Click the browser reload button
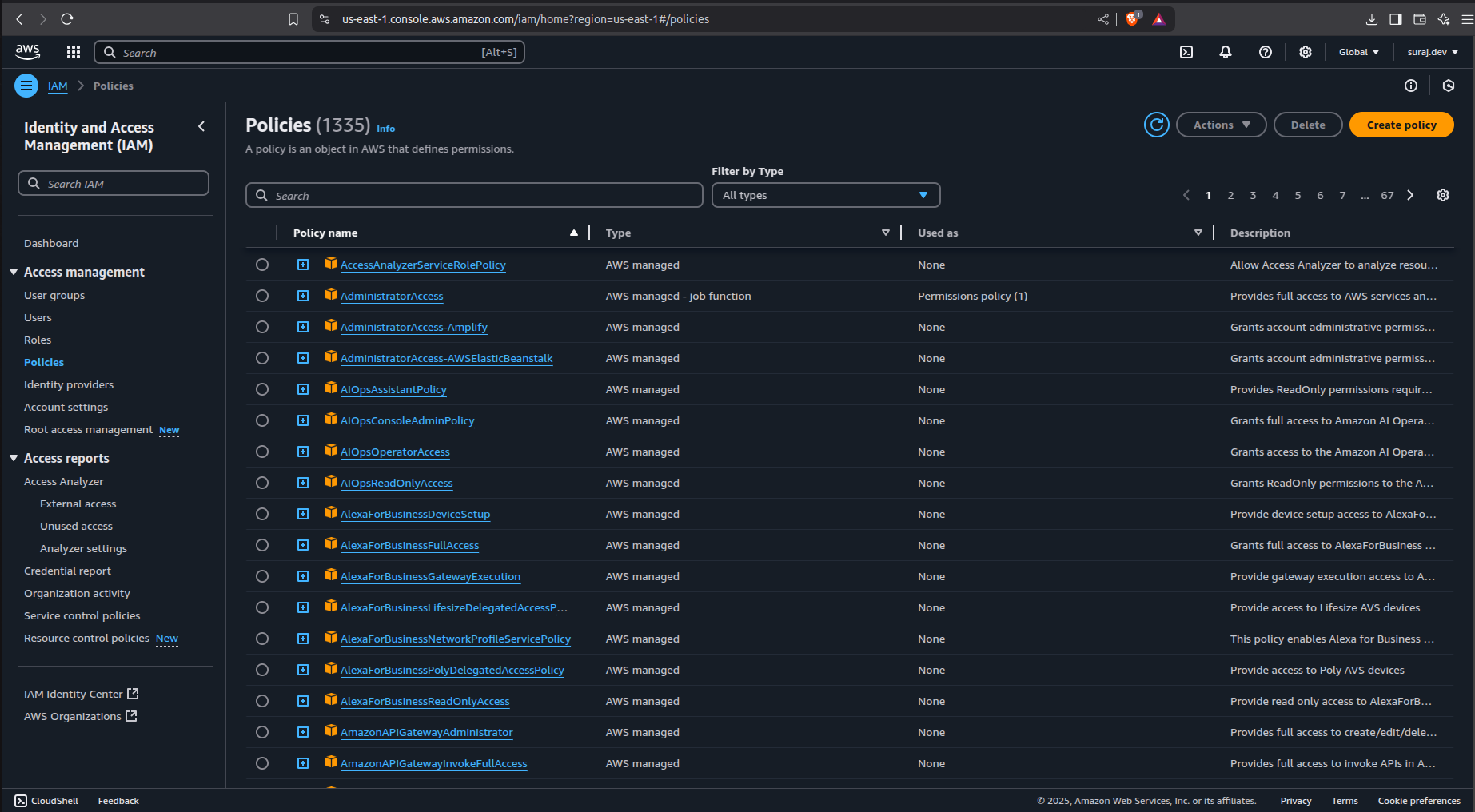The width and height of the screenshot is (1475, 812). (x=67, y=19)
